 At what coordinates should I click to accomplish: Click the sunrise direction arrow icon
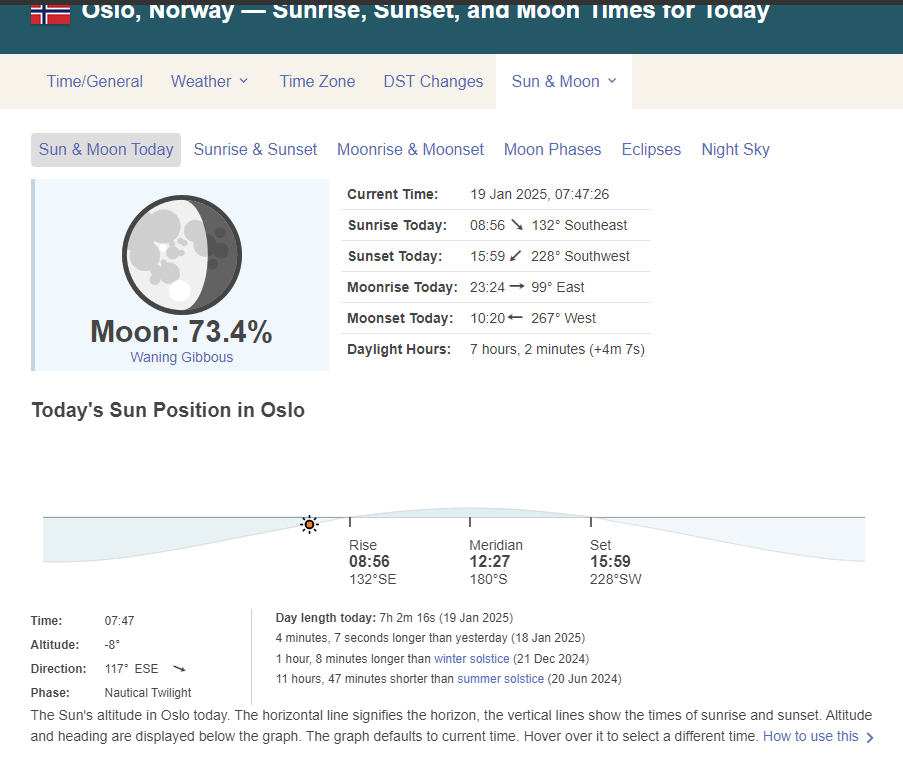tap(517, 225)
